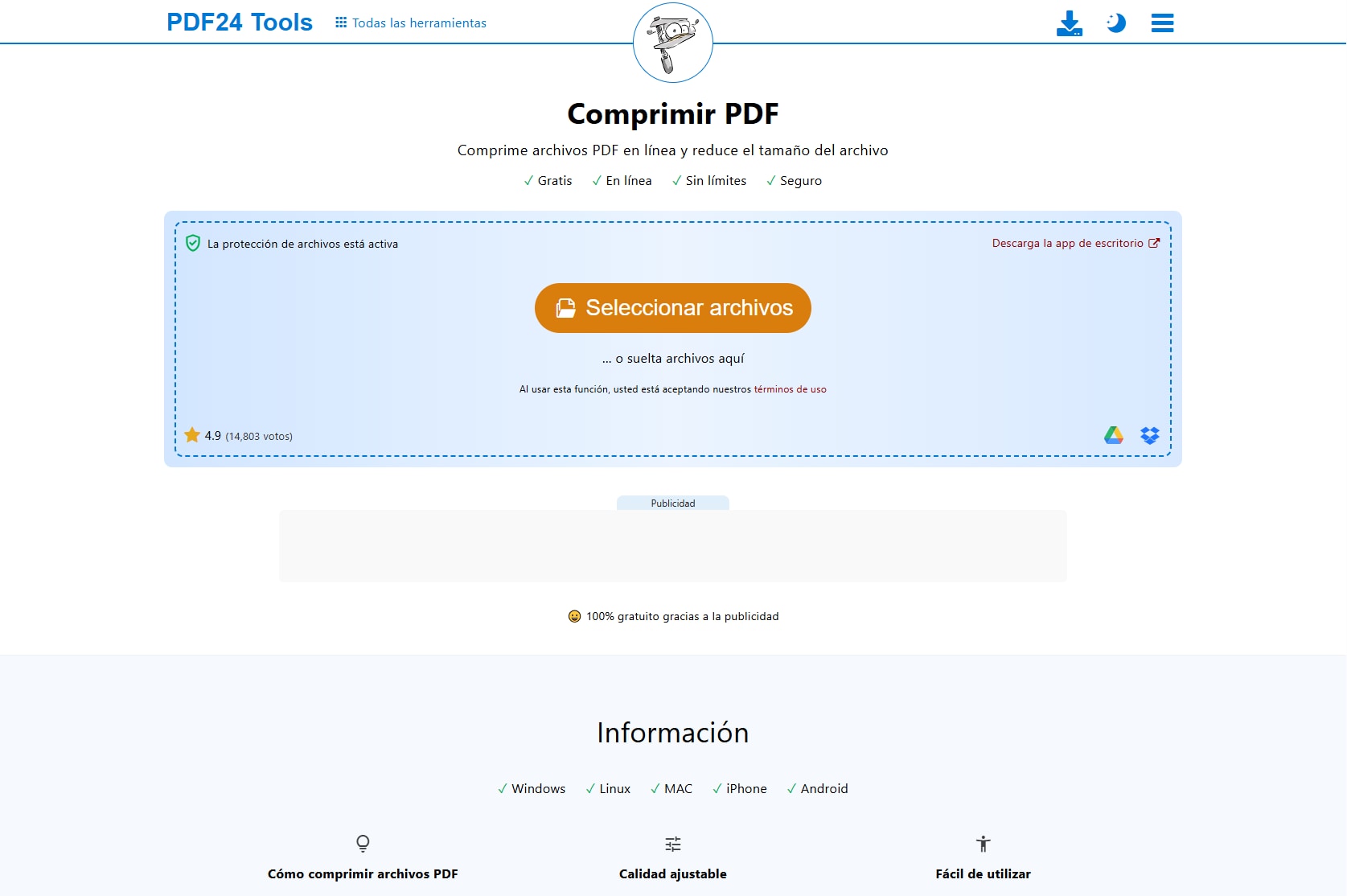Click the sliders icon above Calidad ajustable
Screen dimensions: 1347x896
[x=673, y=844]
